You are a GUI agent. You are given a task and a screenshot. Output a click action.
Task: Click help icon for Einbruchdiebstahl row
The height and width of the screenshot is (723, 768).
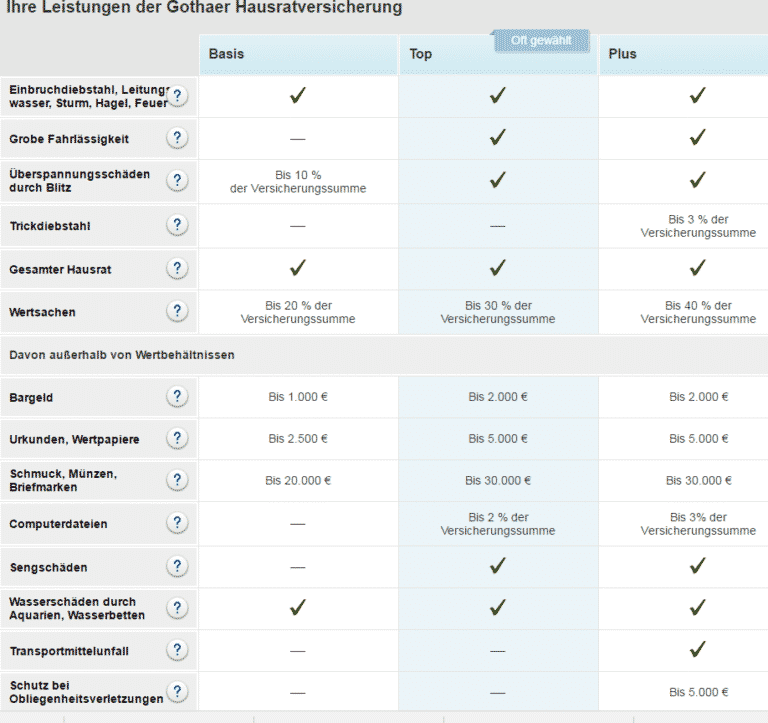(x=177, y=96)
